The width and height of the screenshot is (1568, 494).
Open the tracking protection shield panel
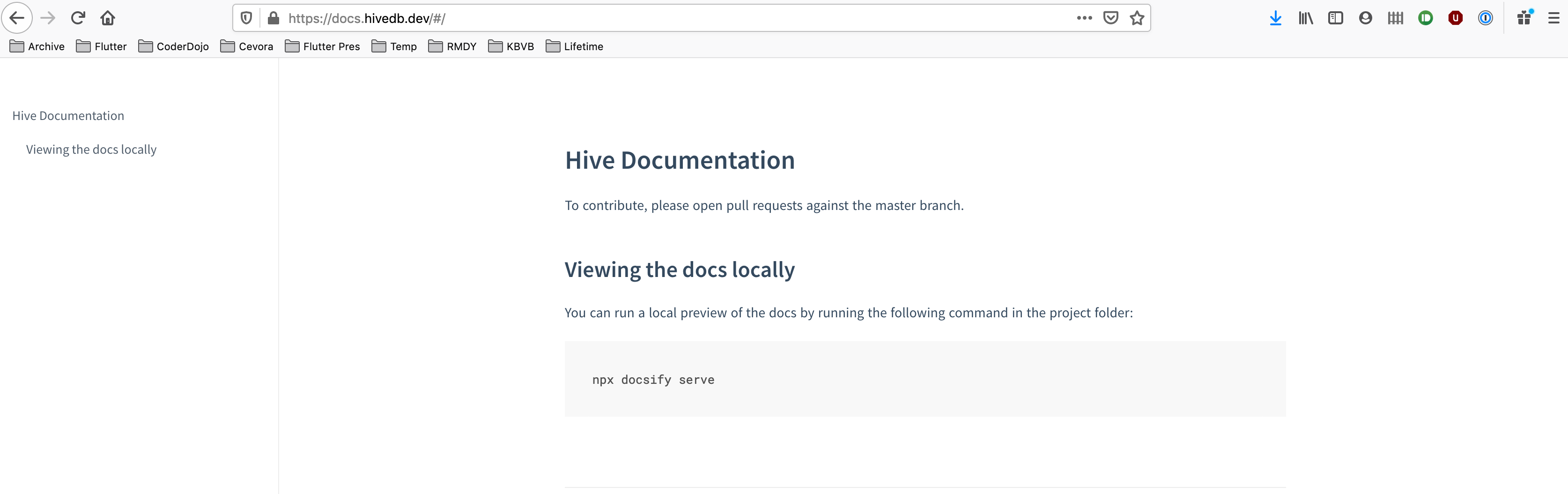pos(246,18)
